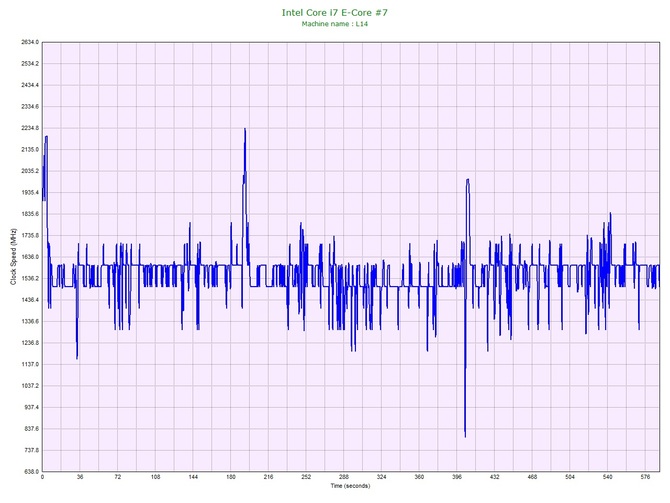This screenshot has width=670, height=503.
Task: Click the 252 seconds x-axis label
Action: (x=306, y=477)
